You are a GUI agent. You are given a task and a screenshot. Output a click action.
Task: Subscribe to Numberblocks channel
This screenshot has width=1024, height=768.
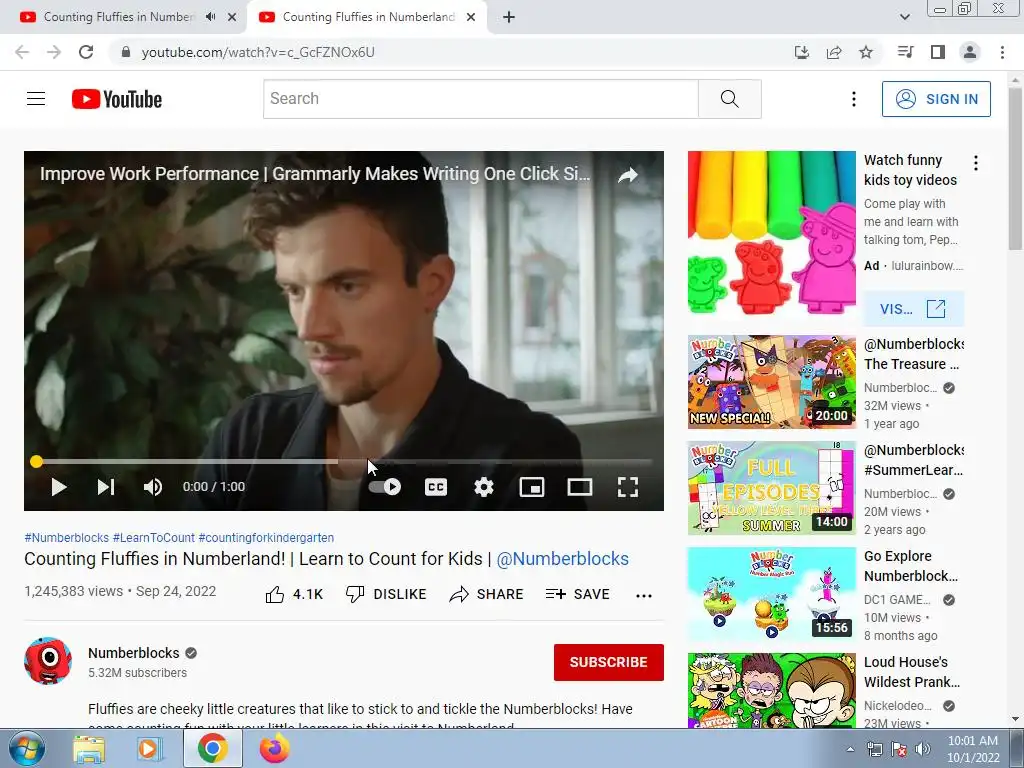pyautogui.click(x=609, y=662)
